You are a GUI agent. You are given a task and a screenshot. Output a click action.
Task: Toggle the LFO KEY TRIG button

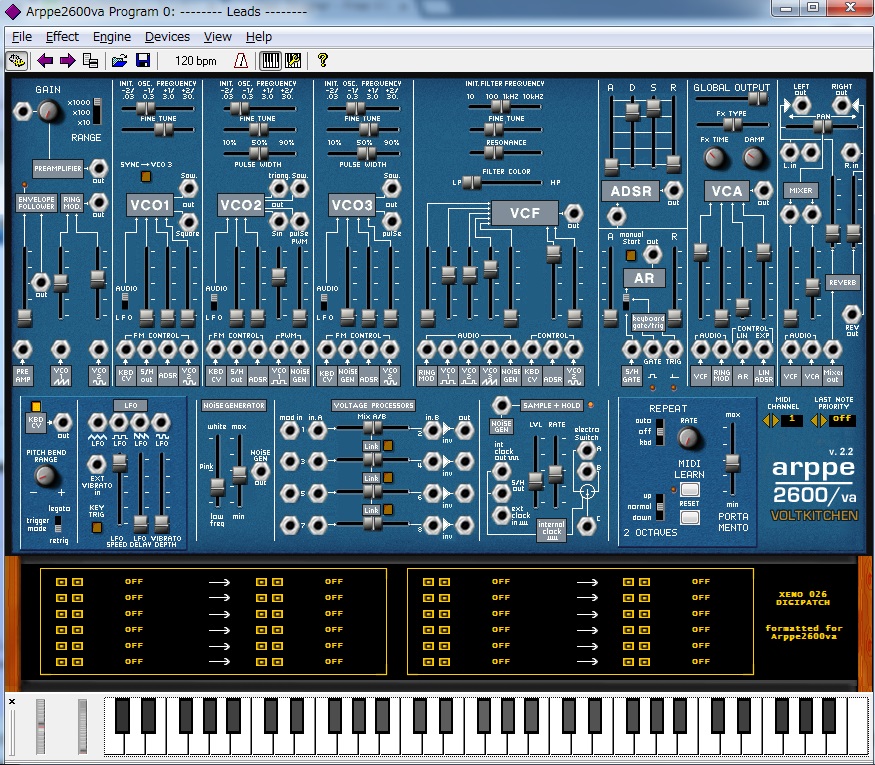(x=97, y=527)
